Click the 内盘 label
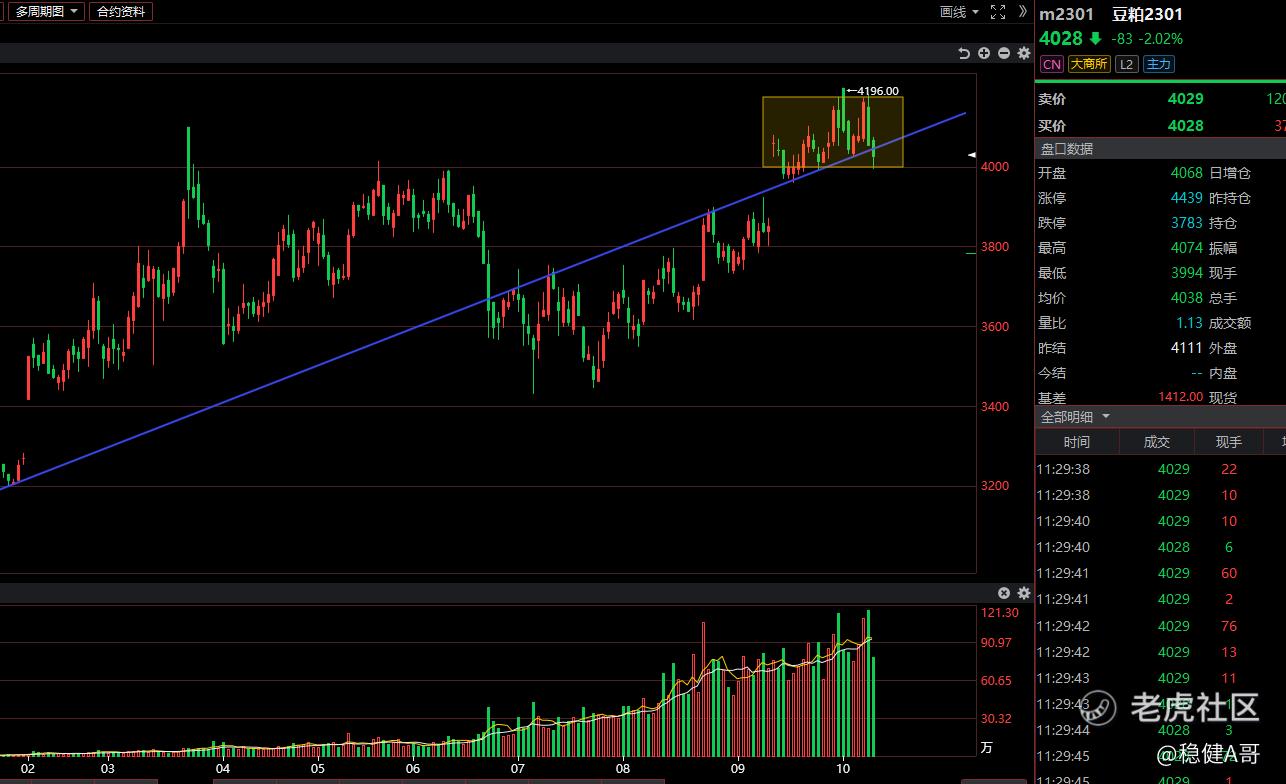Viewport: 1286px width, 784px height. point(1223,373)
